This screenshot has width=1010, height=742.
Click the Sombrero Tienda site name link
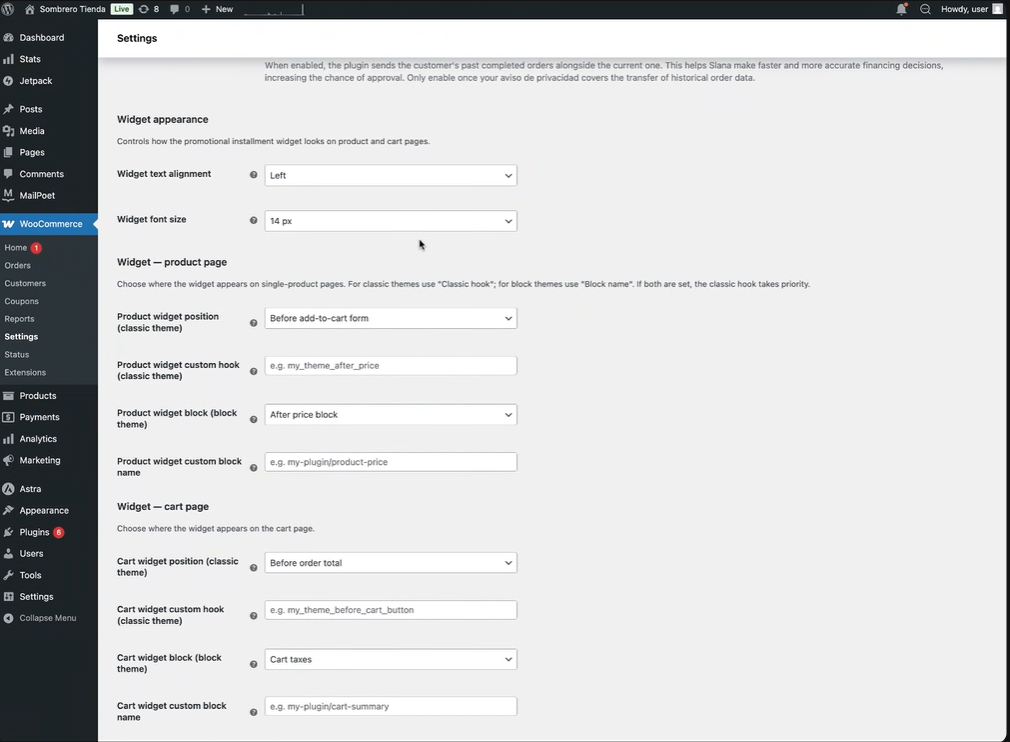[x=72, y=9]
